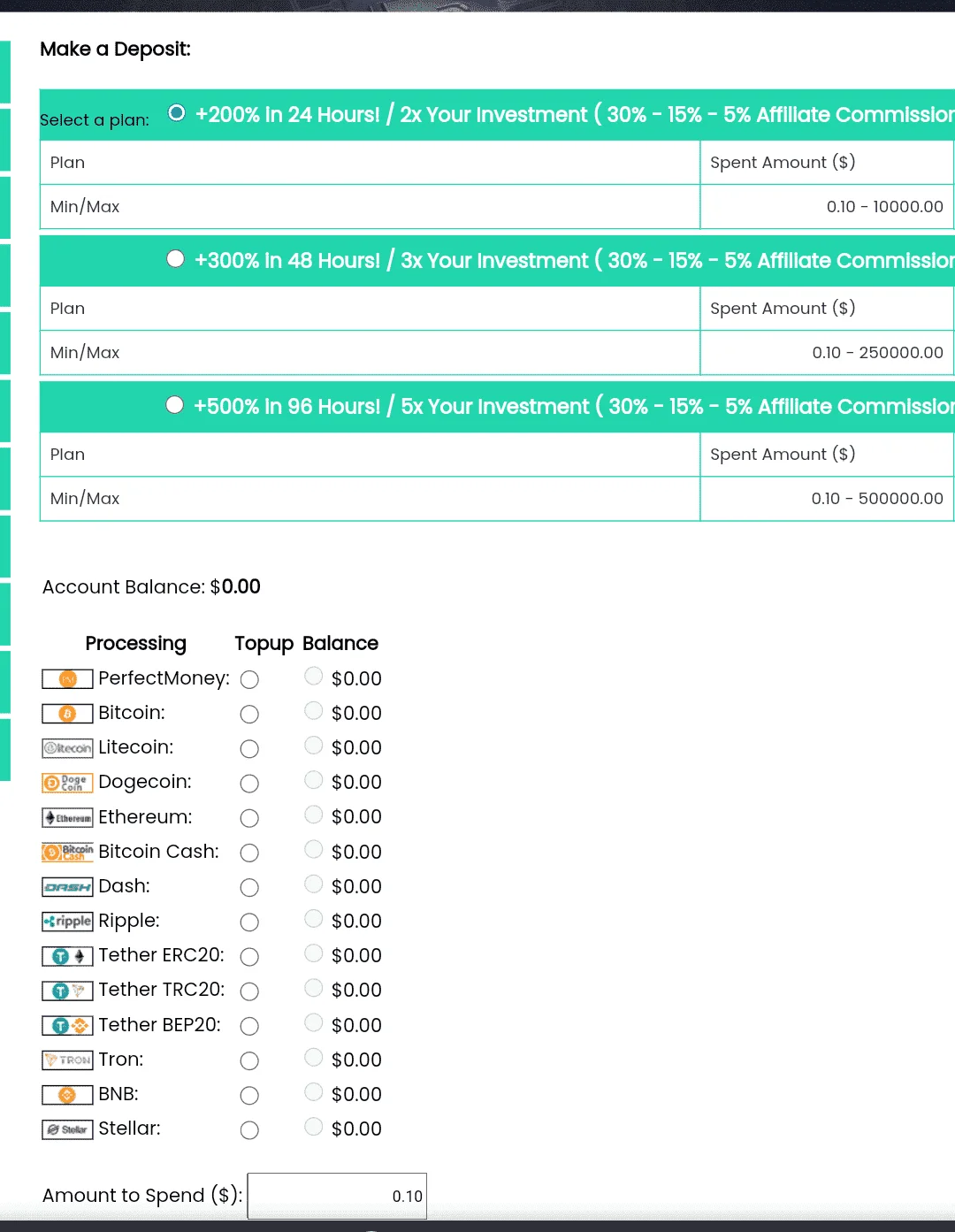Click the Account Balance $0.00 text
Screen dimensions: 955x1232
coord(151,587)
